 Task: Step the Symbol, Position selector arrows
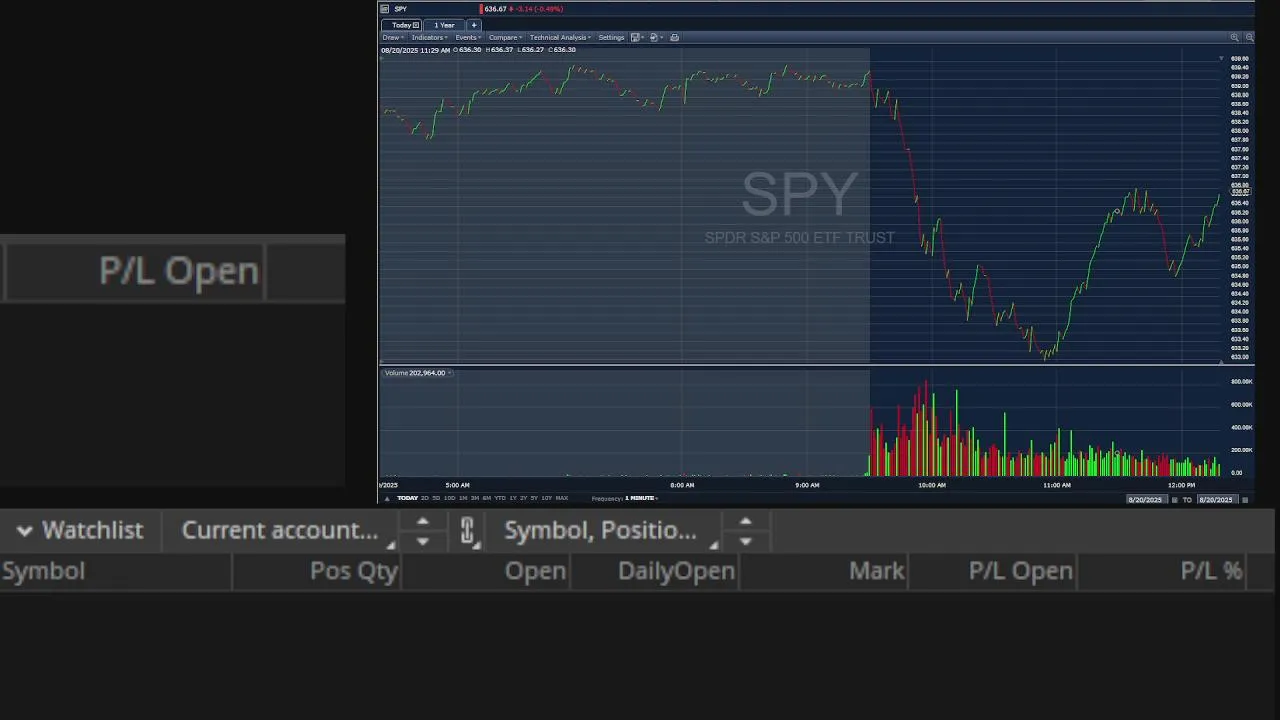(x=745, y=531)
